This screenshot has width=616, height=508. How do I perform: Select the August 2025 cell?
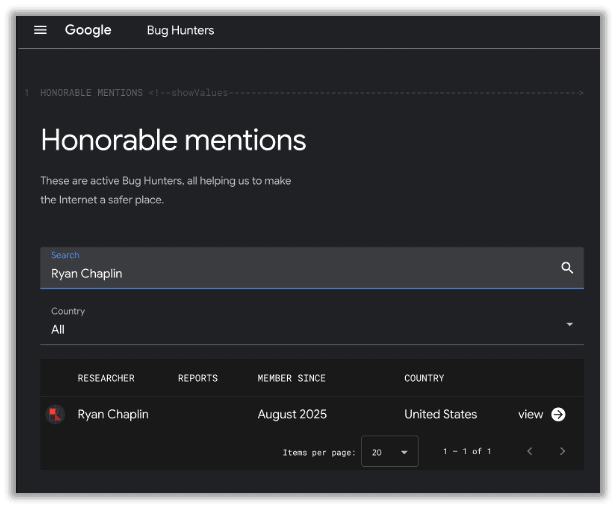[292, 414]
